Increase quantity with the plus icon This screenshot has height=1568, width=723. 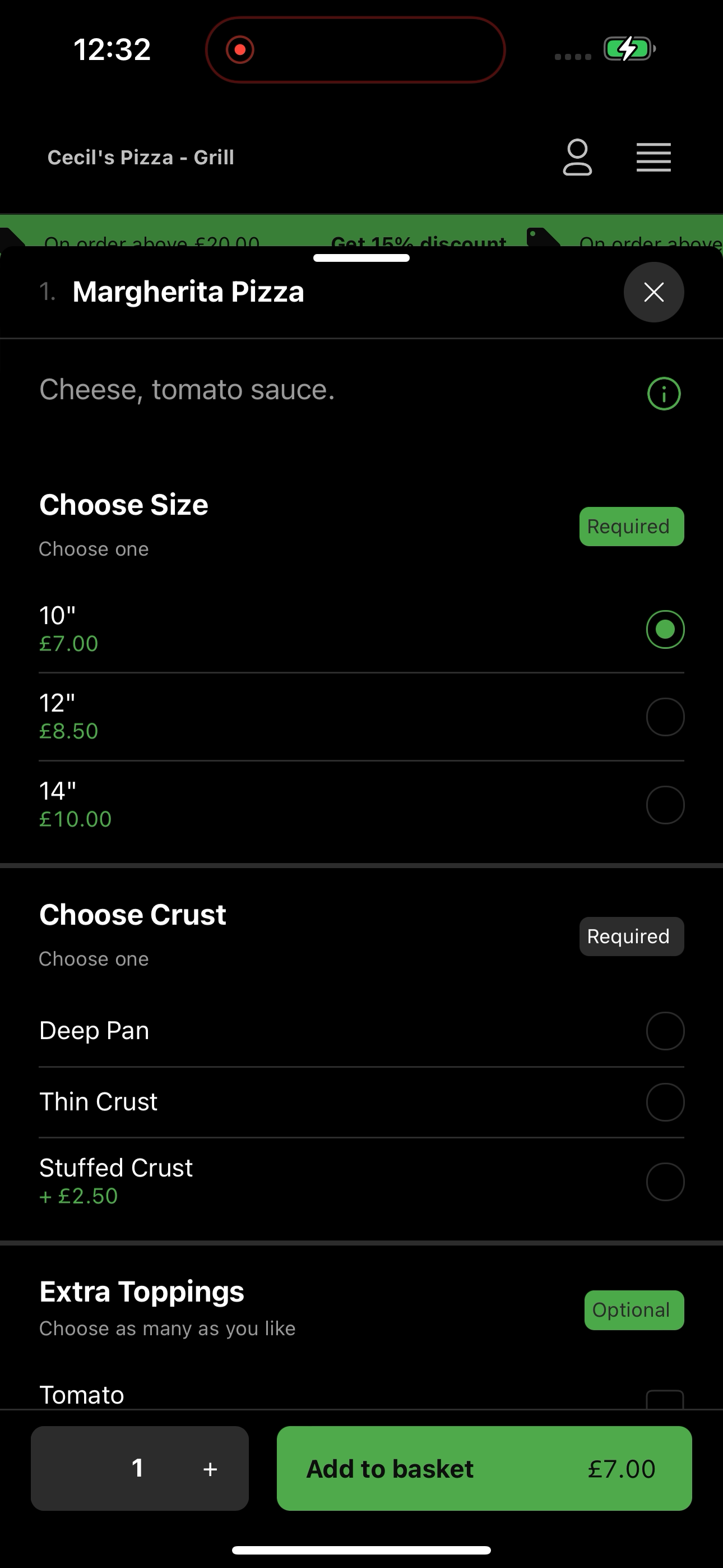pos(210,1469)
